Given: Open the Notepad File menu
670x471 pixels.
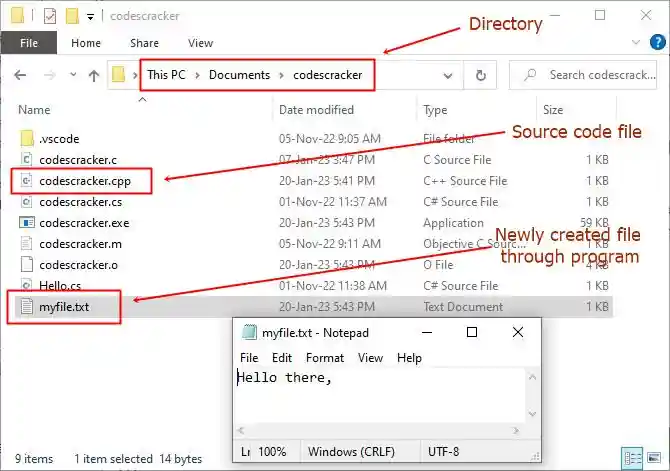Looking at the screenshot, I should click(249, 358).
